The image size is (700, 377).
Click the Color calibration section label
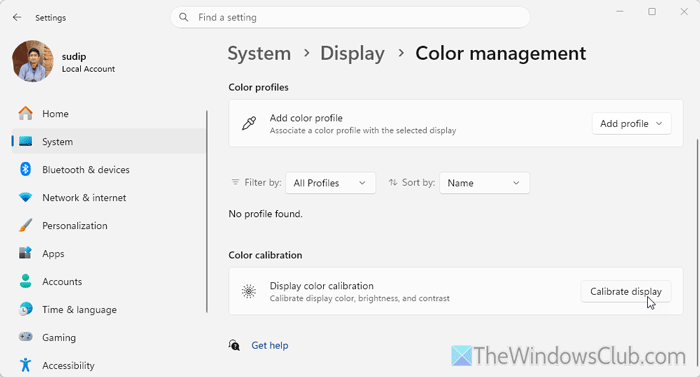click(x=265, y=255)
